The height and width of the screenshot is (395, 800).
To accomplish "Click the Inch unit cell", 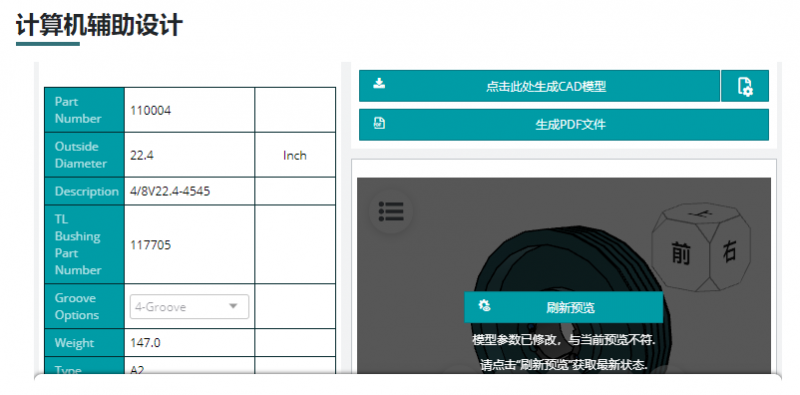I will click(295, 155).
